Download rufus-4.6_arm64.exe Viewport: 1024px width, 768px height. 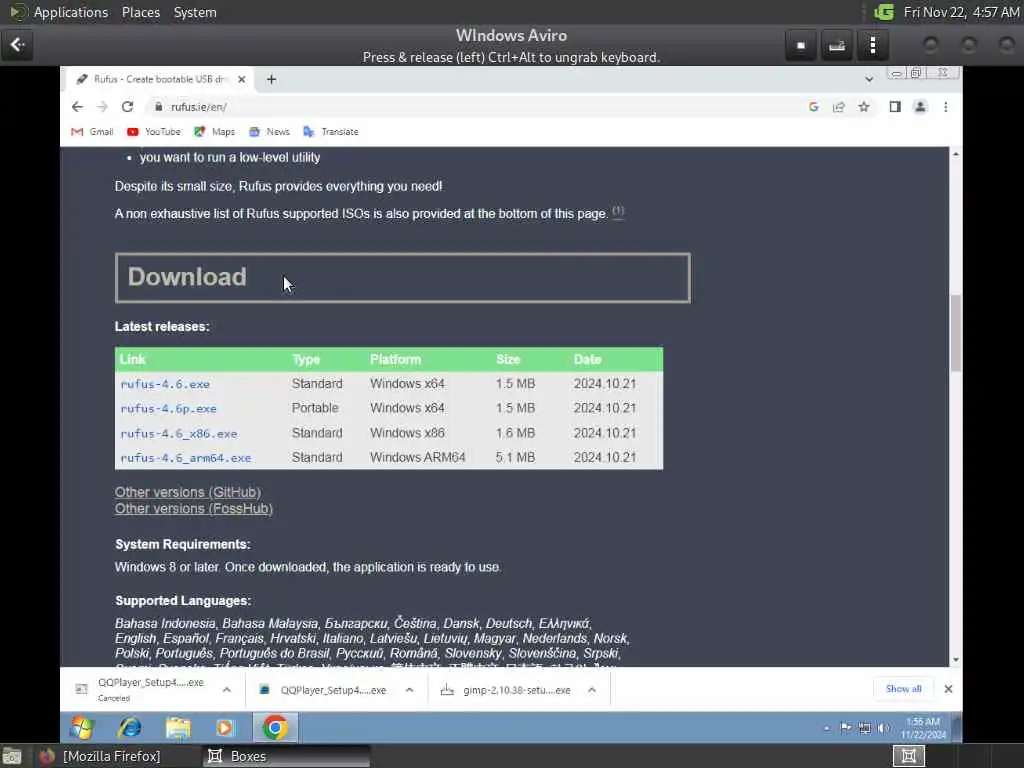point(185,458)
